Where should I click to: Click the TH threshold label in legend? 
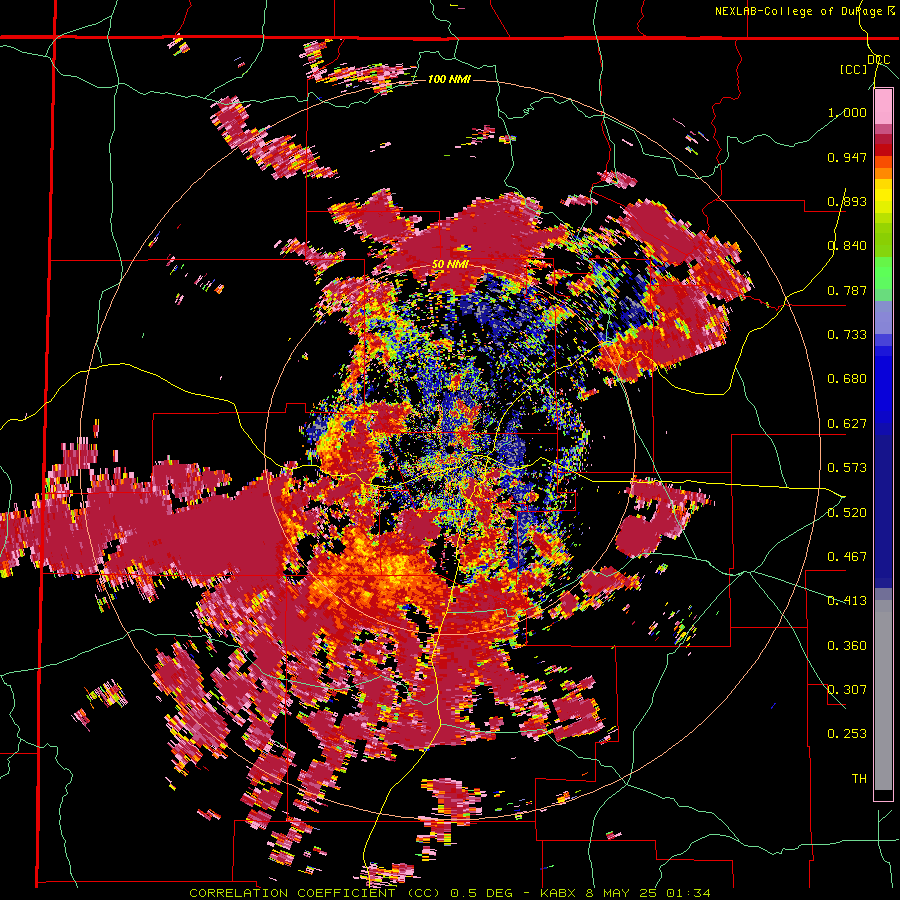859,779
